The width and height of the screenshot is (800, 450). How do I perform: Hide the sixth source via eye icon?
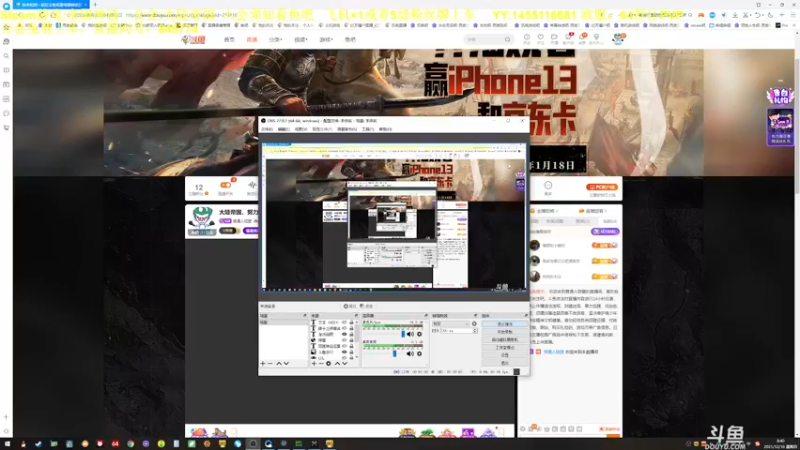click(344, 352)
